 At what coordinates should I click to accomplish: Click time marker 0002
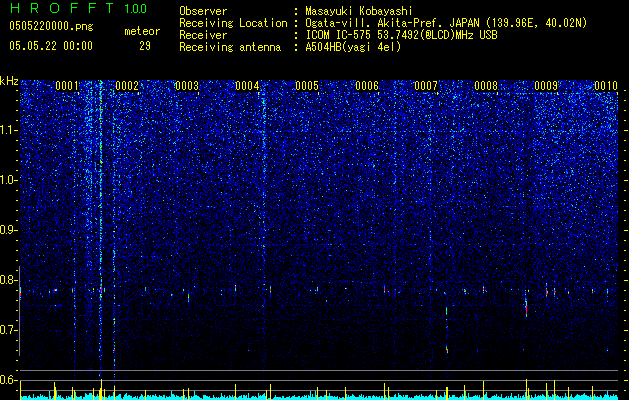click(x=127, y=86)
